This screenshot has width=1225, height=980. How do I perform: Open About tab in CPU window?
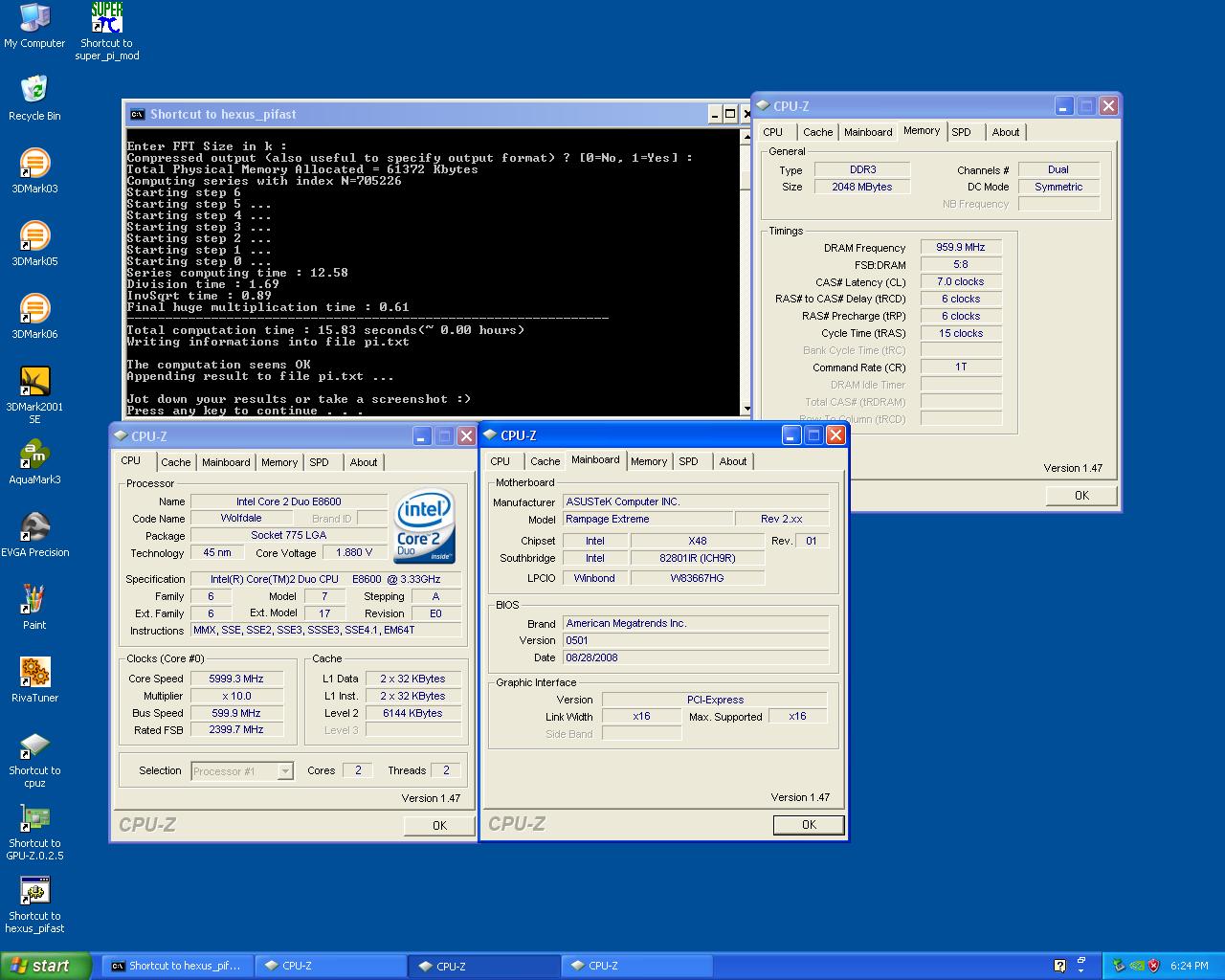click(364, 462)
